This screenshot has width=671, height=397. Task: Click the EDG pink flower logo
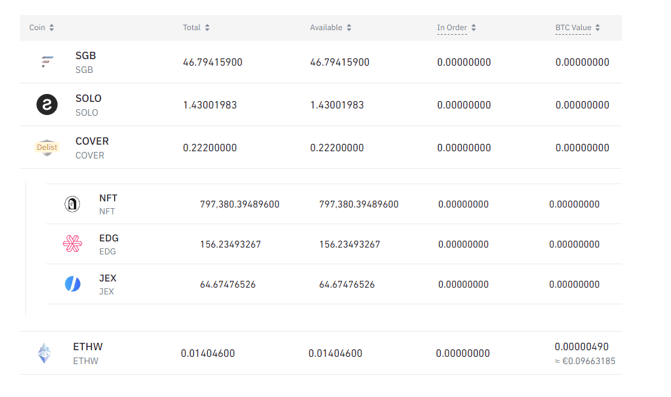[72, 244]
